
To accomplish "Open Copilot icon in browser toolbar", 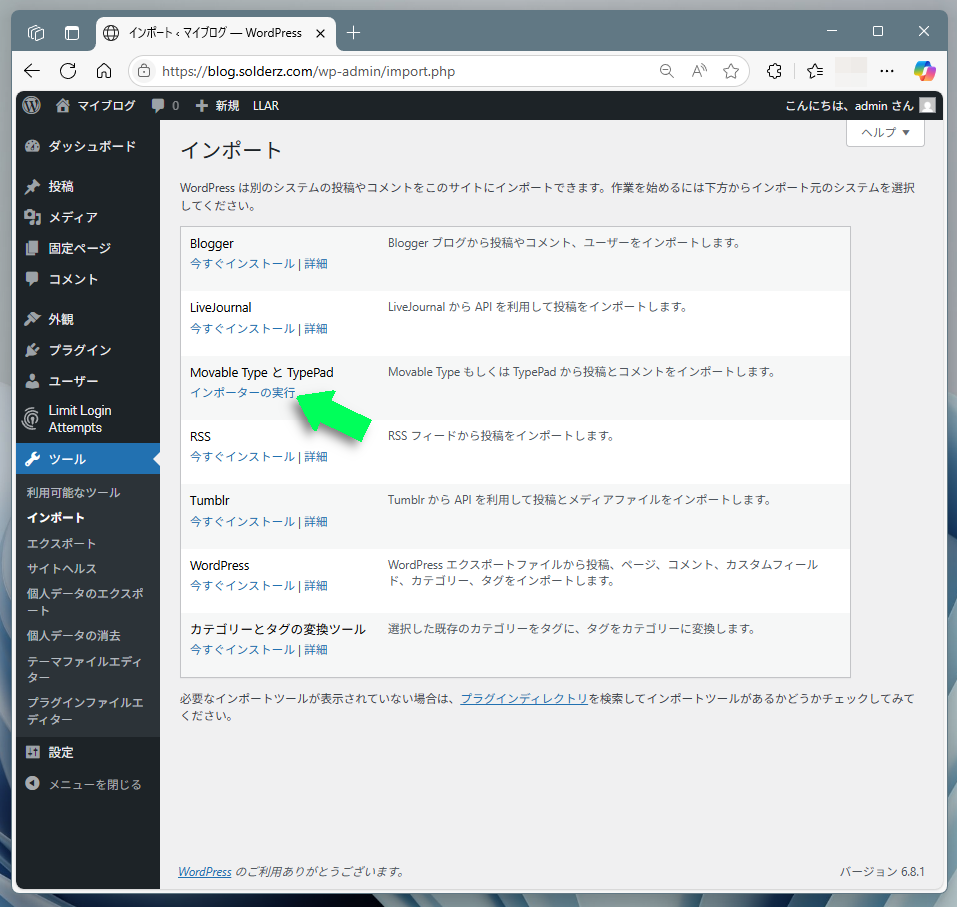I will coord(924,71).
